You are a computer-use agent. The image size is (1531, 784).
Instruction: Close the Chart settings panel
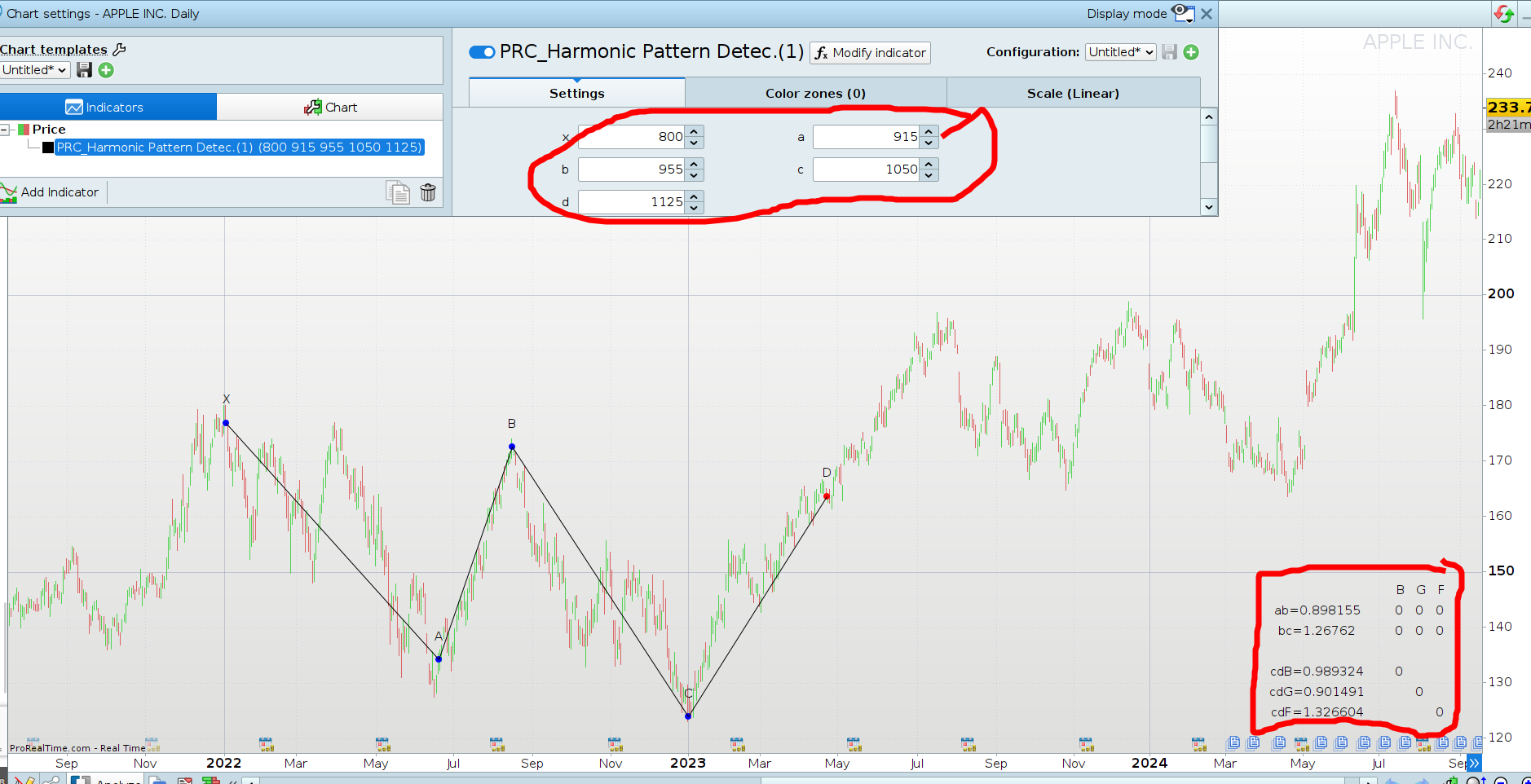coord(1207,14)
